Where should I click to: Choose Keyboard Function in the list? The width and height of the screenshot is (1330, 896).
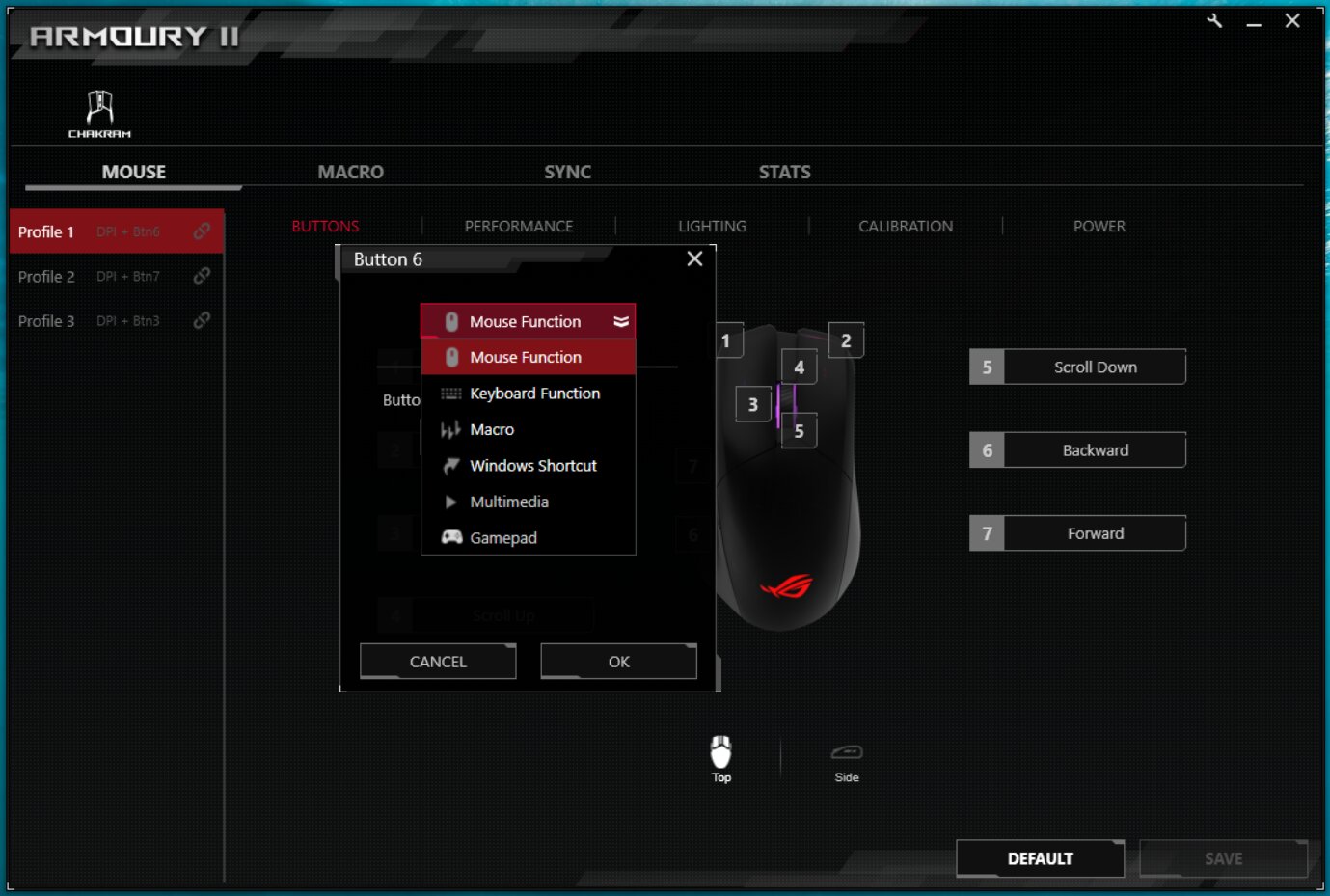tap(528, 394)
